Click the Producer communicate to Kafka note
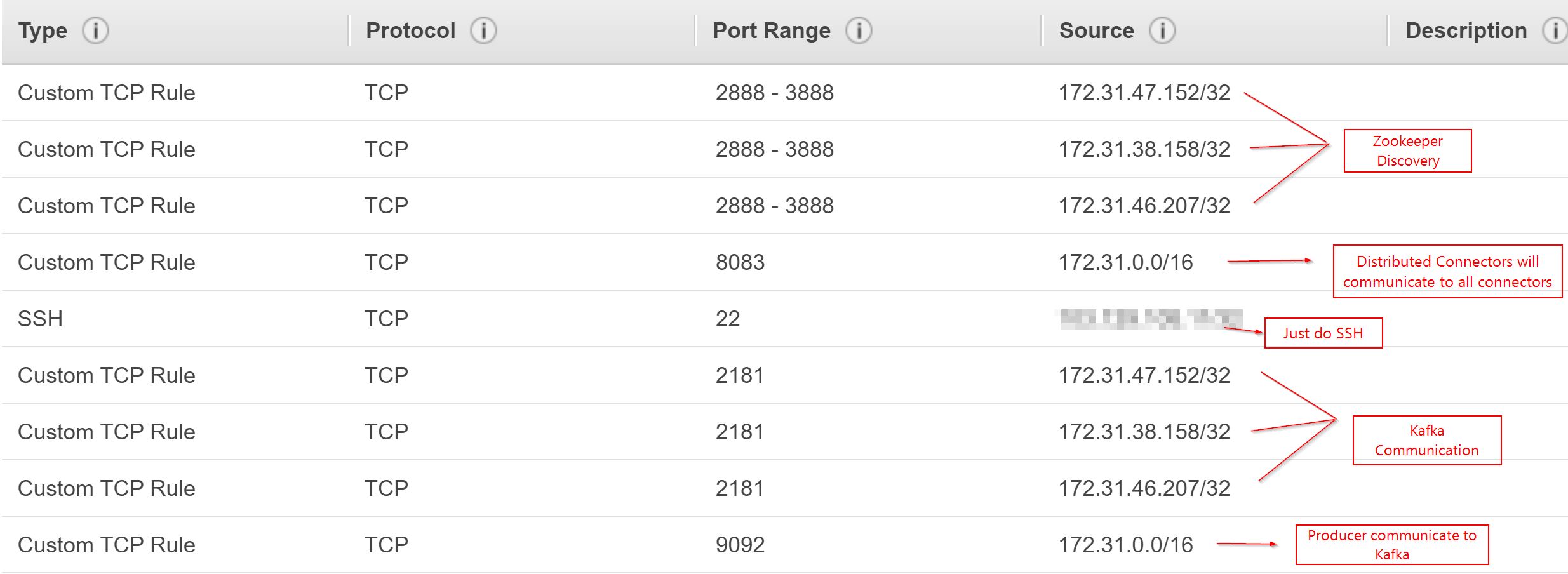The width and height of the screenshot is (1568, 574). (x=1392, y=544)
